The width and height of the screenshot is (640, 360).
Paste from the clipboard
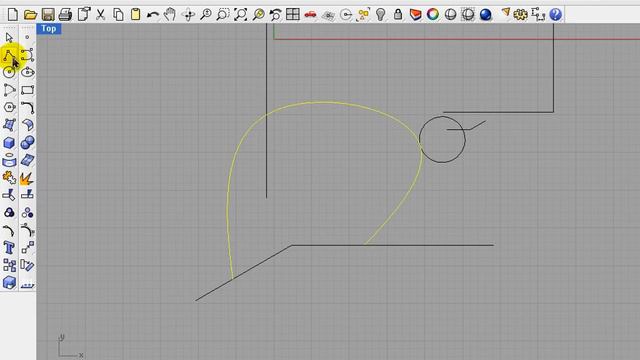click(x=136, y=15)
